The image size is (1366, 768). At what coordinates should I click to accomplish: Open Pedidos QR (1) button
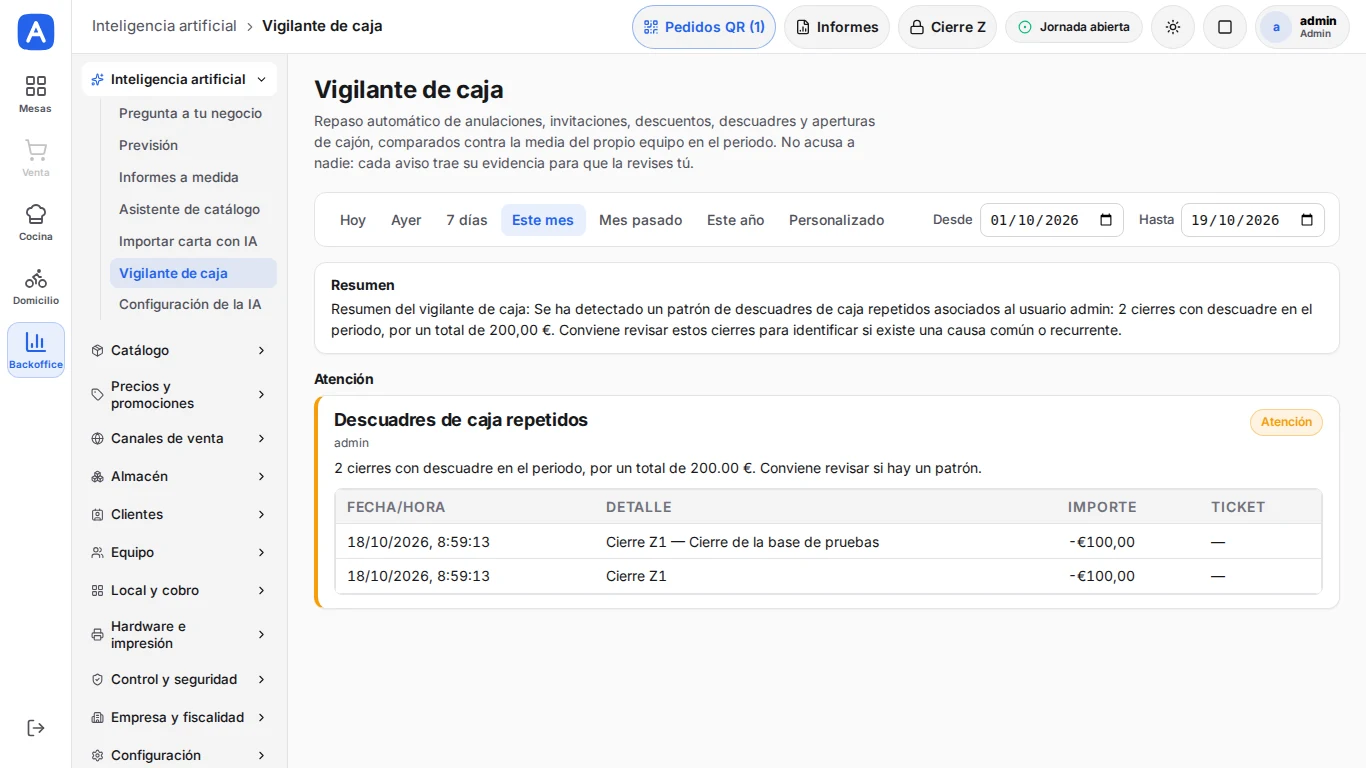tap(704, 27)
